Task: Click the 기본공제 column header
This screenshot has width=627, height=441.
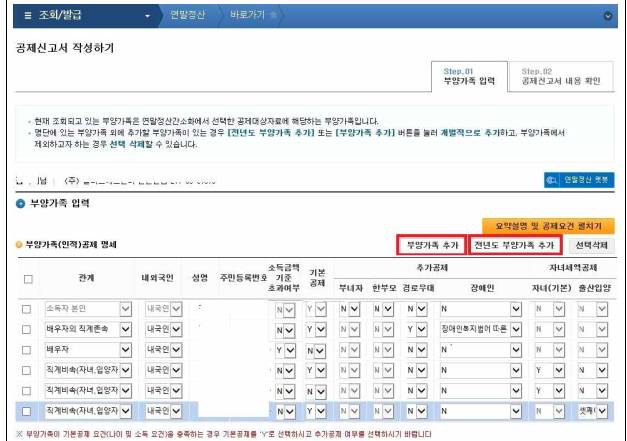Action: (317, 278)
